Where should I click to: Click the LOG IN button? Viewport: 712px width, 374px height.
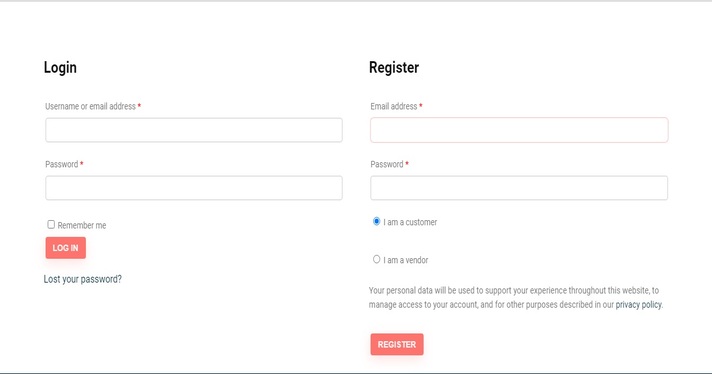tap(65, 248)
